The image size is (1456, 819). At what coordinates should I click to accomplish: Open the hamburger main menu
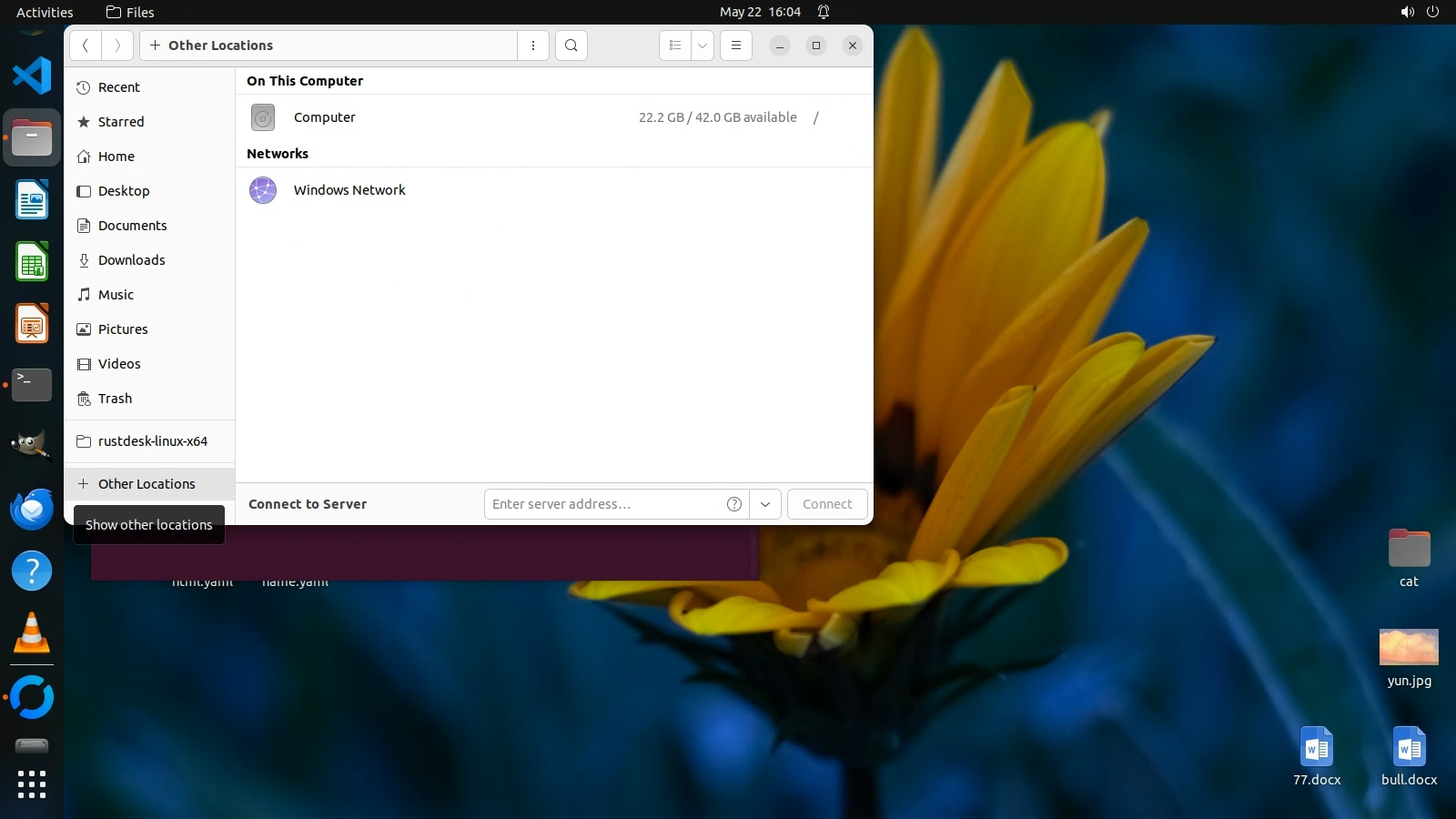[x=736, y=45]
